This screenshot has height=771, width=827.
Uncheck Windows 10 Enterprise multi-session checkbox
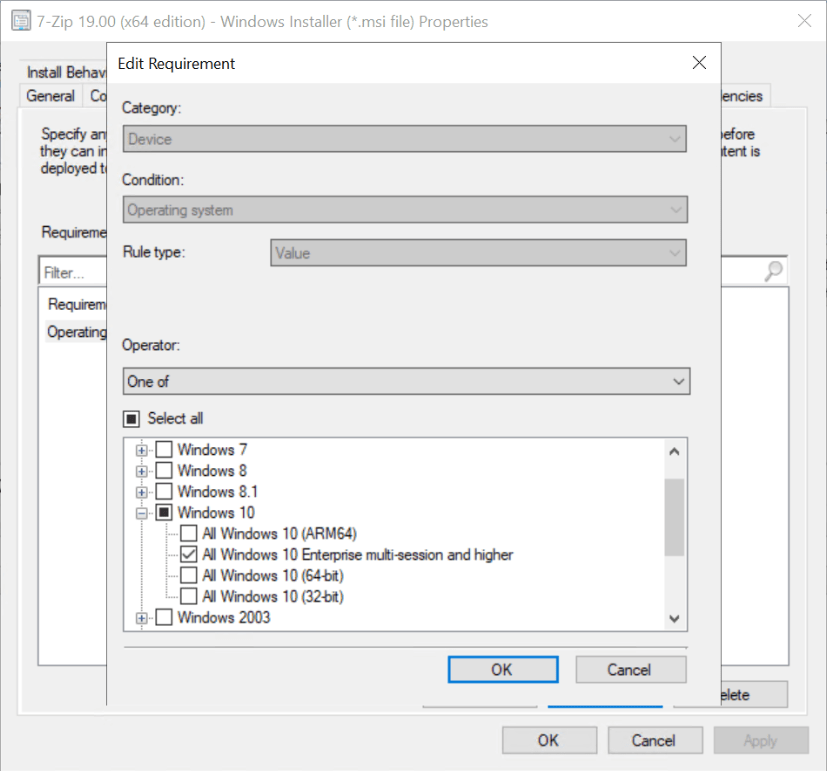189,555
